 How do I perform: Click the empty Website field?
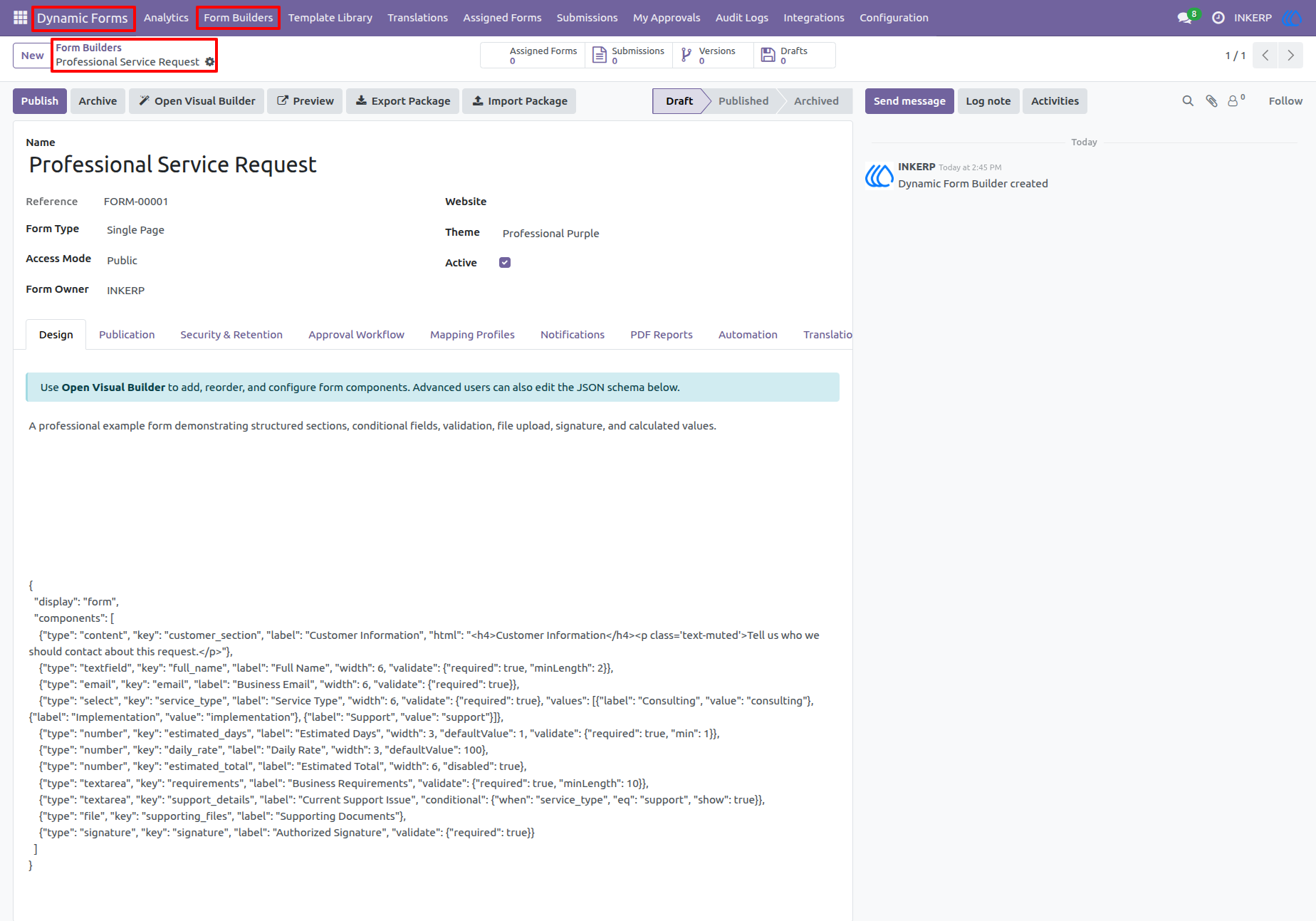[668, 202]
